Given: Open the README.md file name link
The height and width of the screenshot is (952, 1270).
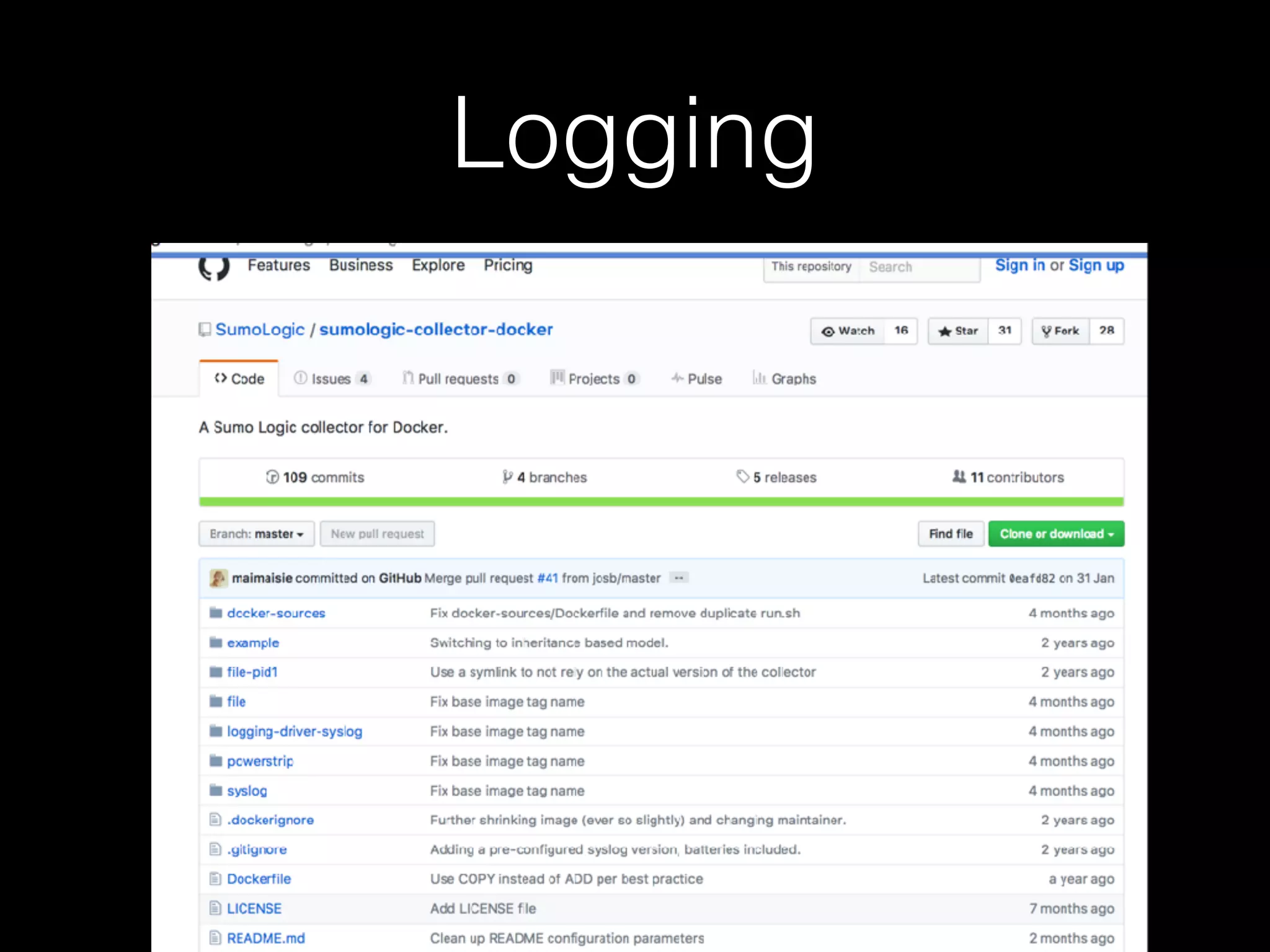Looking at the screenshot, I should (266, 938).
